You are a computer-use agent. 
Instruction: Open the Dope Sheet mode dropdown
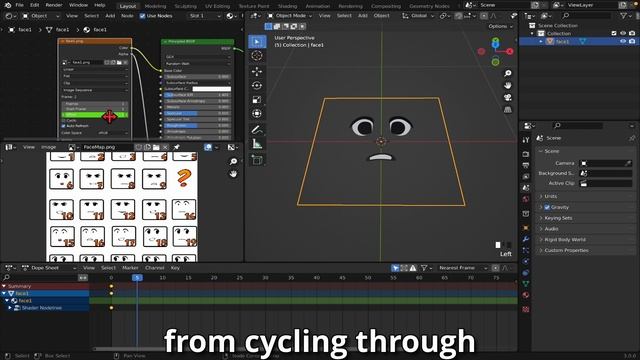point(49,268)
